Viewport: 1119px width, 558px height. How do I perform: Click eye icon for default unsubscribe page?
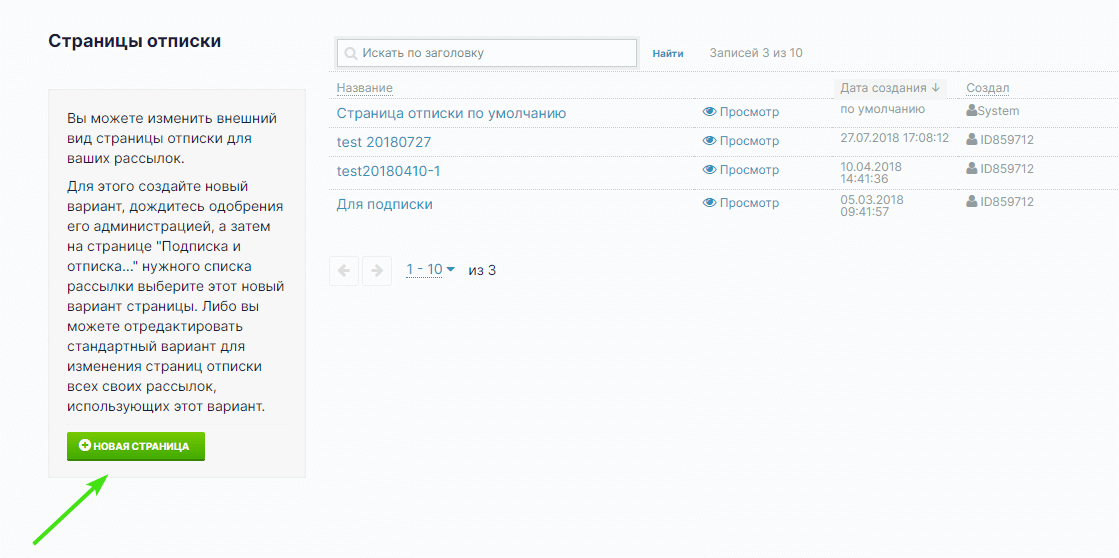tap(709, 112)
